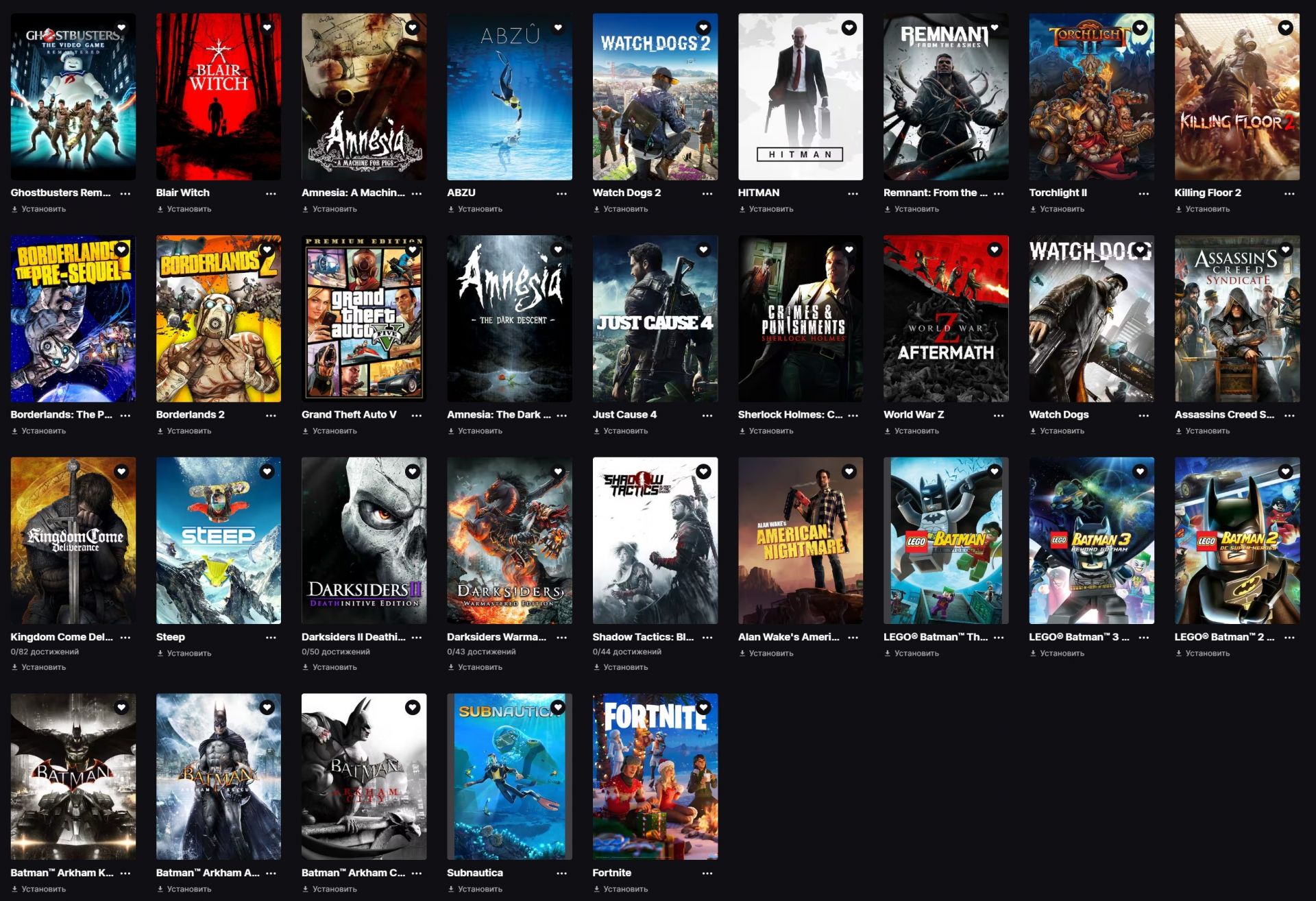Click heart icon on Kingdom Come Deliverance
This screenshot has width=1316, height=901.
(121, 471)
